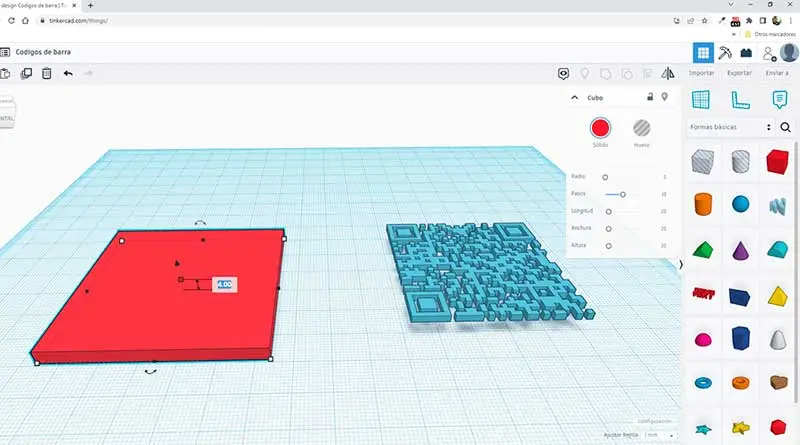Click the shape search magnifier
Screen dimensions: 800x445
pos(786,127)
